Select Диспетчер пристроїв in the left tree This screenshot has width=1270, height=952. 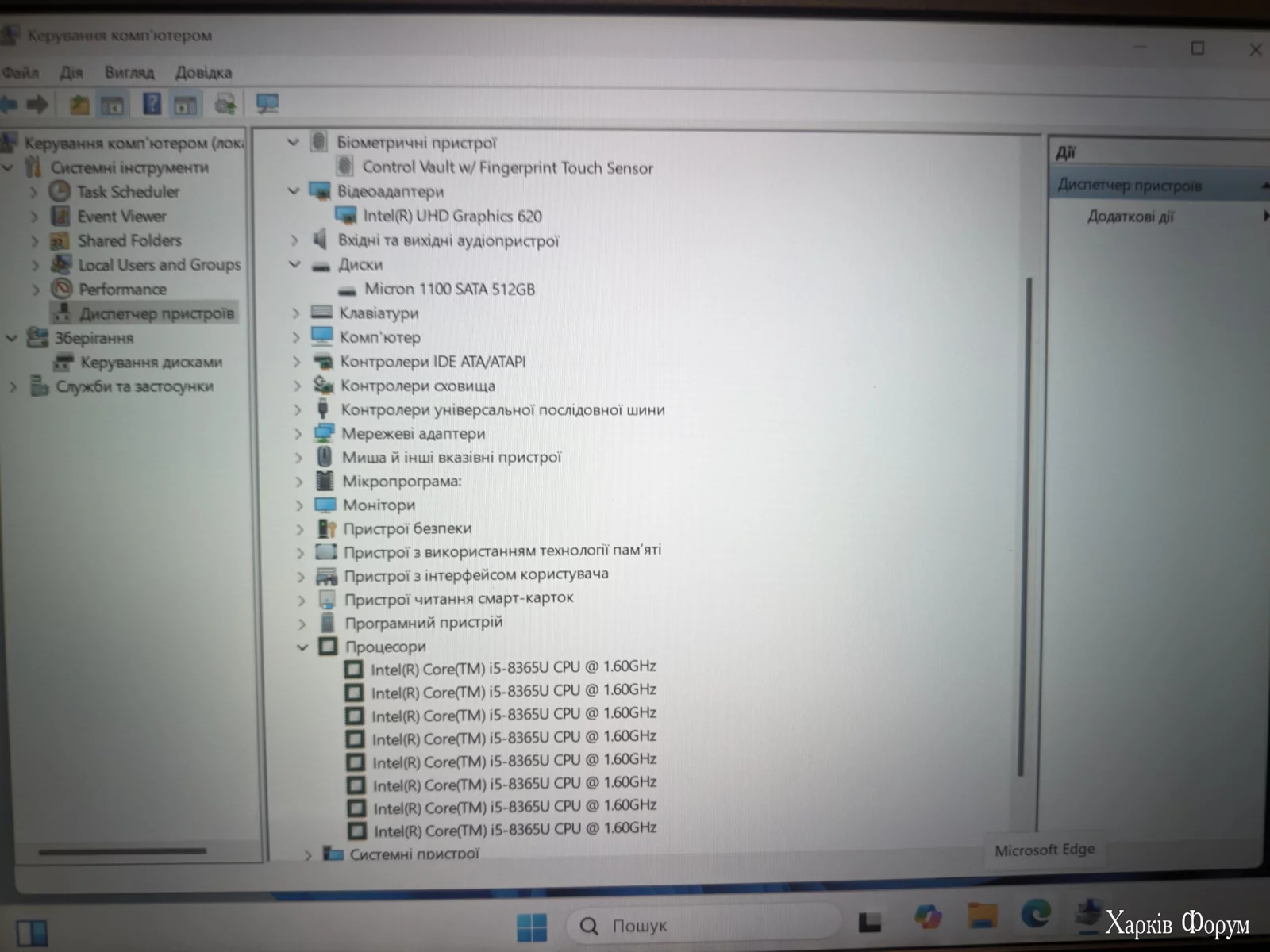(156, 313)
